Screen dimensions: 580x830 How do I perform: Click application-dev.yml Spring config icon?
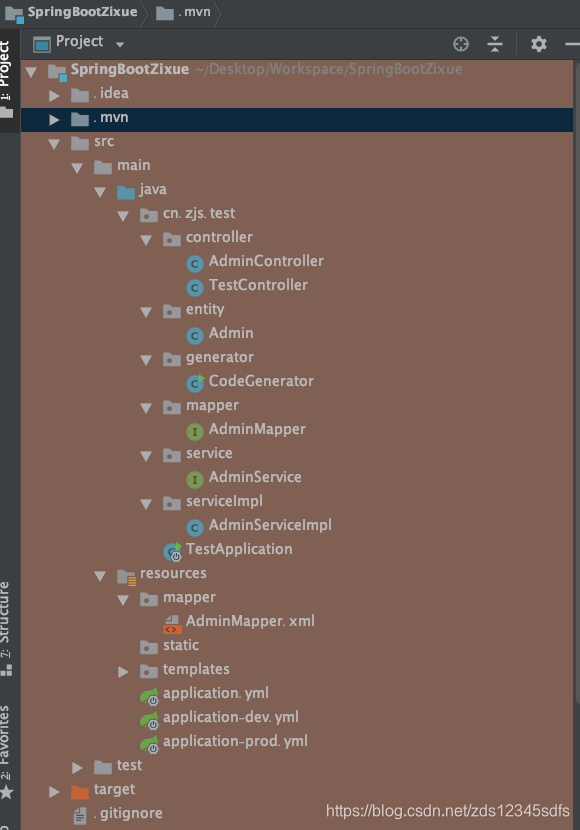point(149,720)
